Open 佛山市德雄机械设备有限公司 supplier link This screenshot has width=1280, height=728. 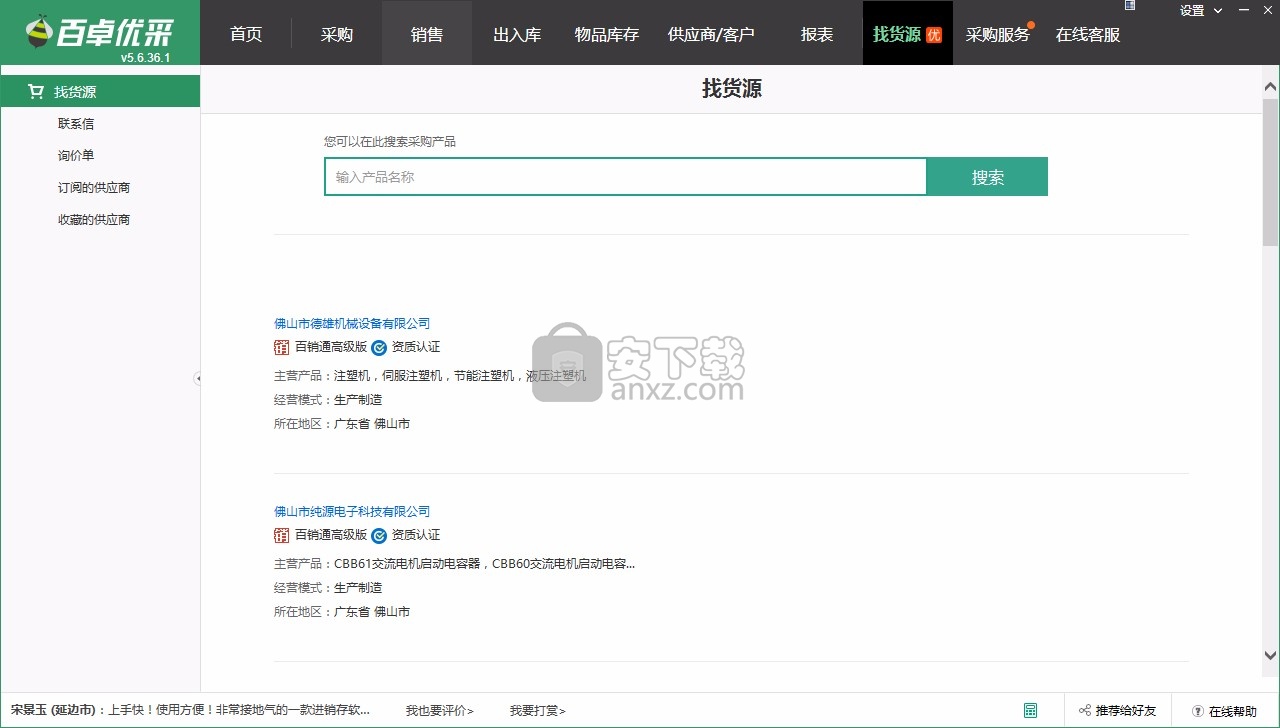pos(352,324)
